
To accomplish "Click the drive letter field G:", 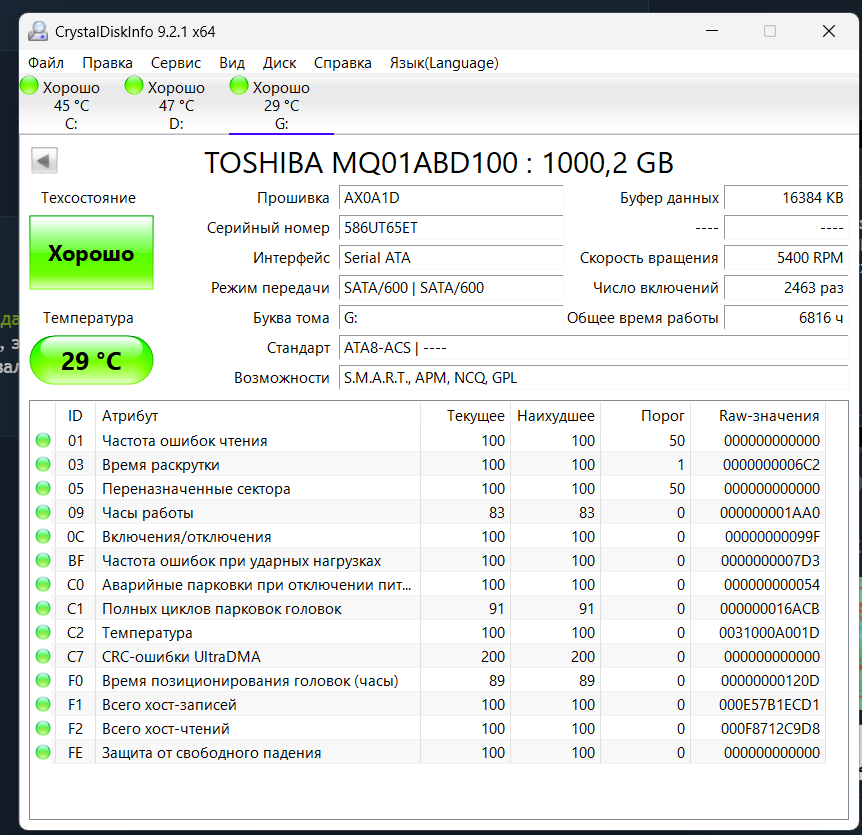I will [451, 318].
